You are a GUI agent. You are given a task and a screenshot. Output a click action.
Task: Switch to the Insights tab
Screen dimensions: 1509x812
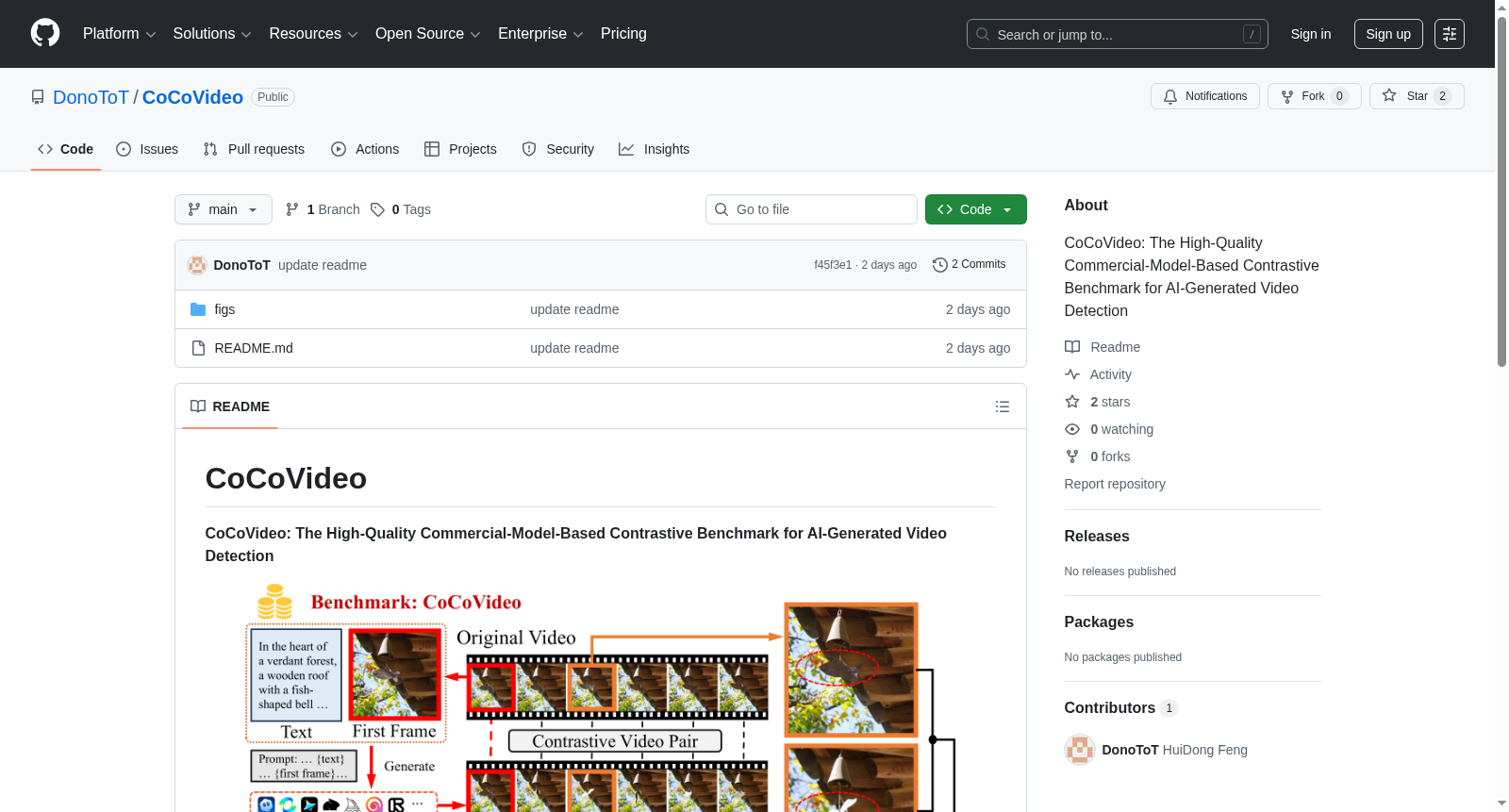(x=655, y=149)
